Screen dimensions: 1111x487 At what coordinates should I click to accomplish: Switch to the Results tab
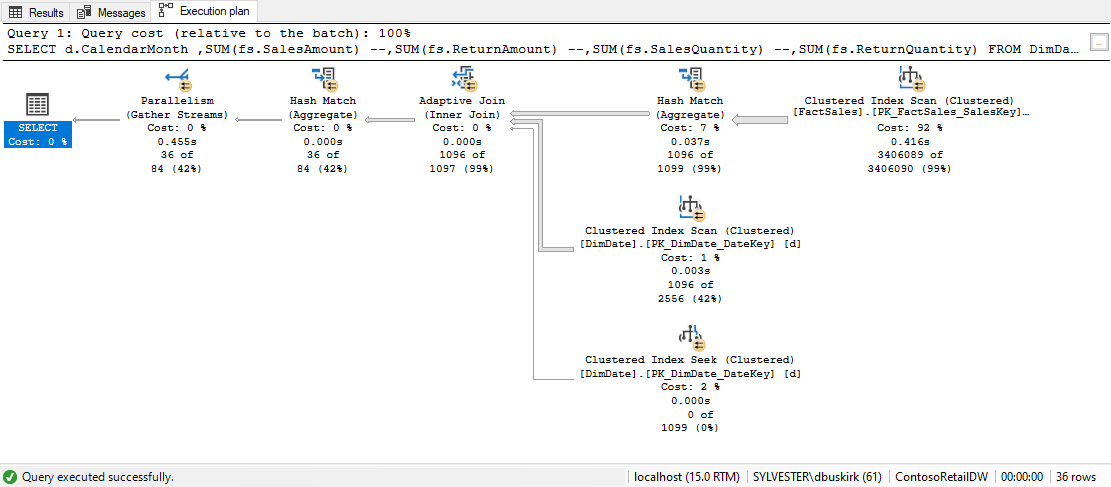[x=37, y=12]
